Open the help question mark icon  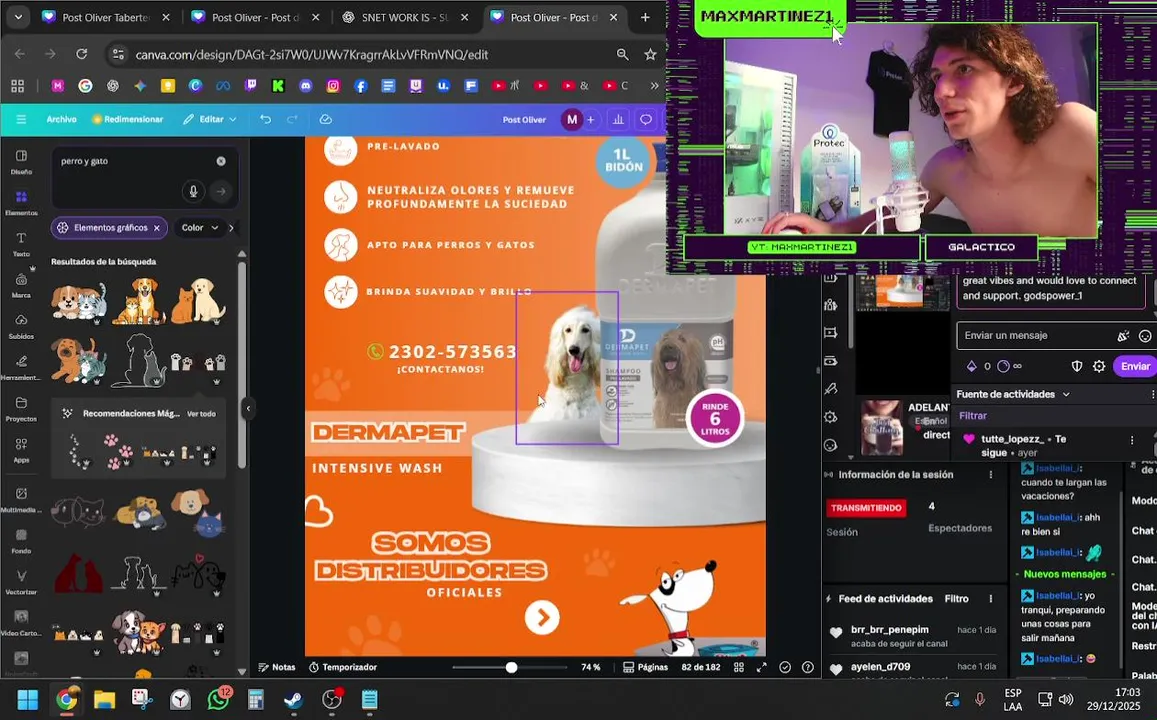coord(808,667)
